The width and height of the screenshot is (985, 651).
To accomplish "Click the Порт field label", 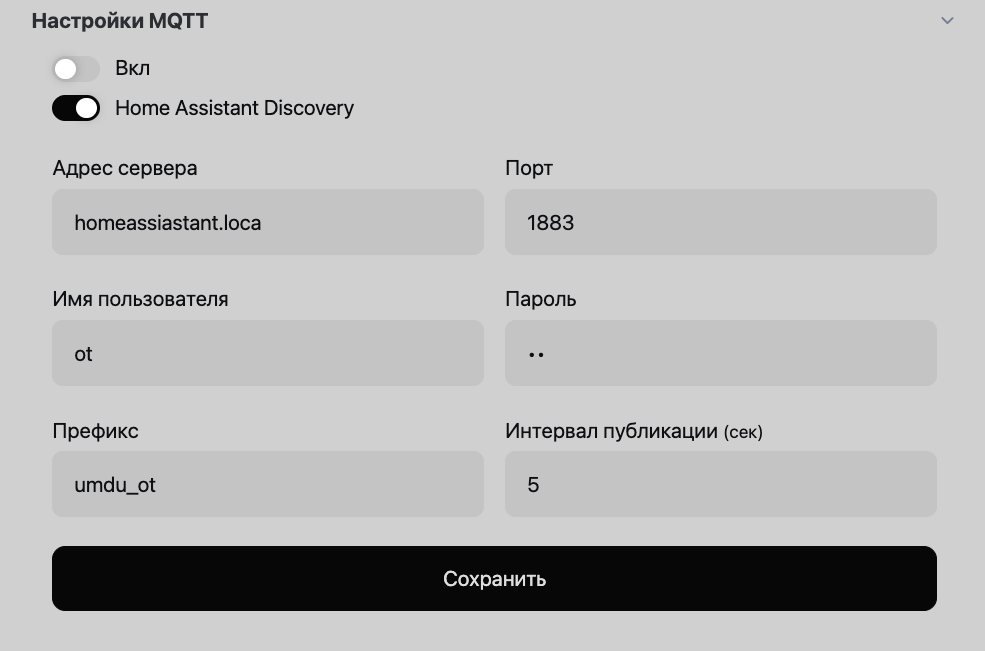I will 527,168.
